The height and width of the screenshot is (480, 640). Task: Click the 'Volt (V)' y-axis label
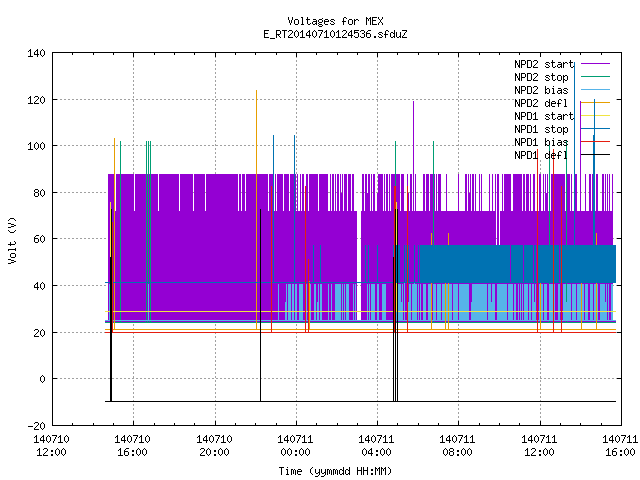12,240
